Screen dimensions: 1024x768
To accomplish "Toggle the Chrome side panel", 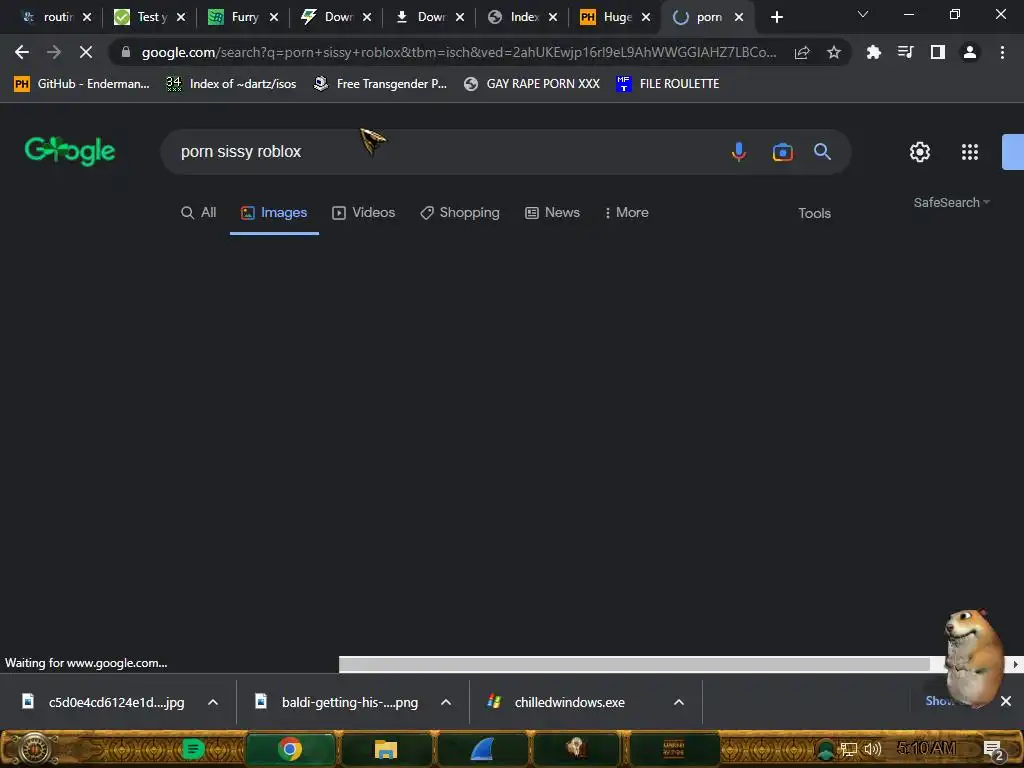I will [x=938, y=52].
